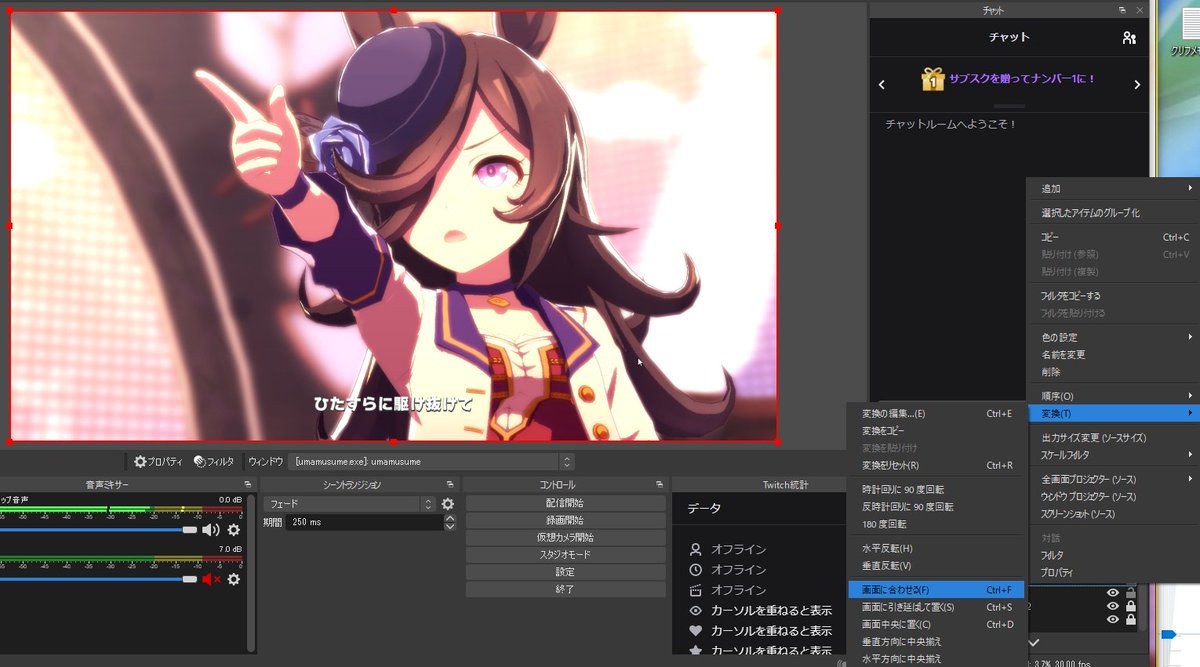
Task: Select コピー in the context menu
Action: pyautogui.click(x=1114, y=237)
